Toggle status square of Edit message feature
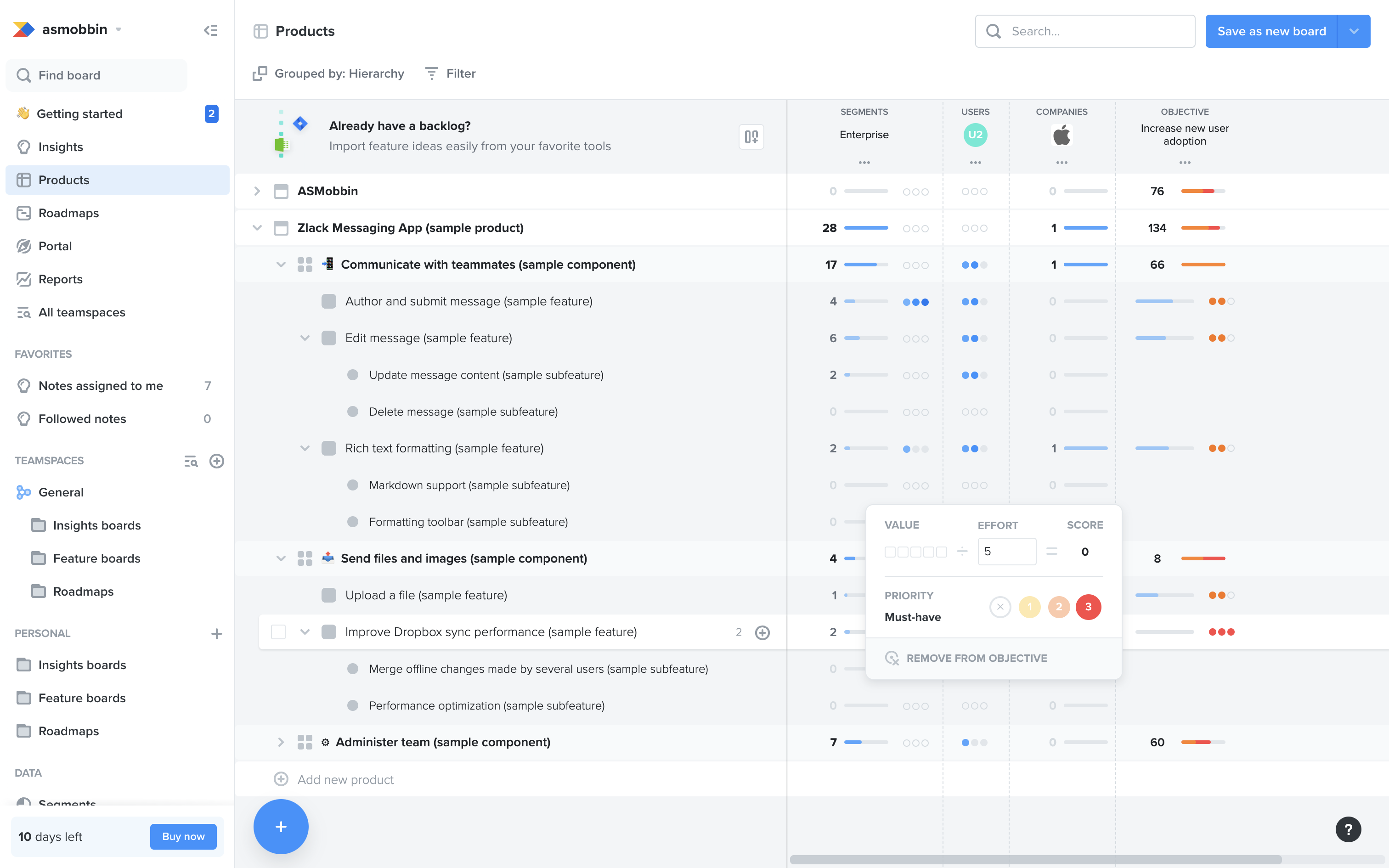1389x868 pixels. pyautogui.click(x=329, y=338)
